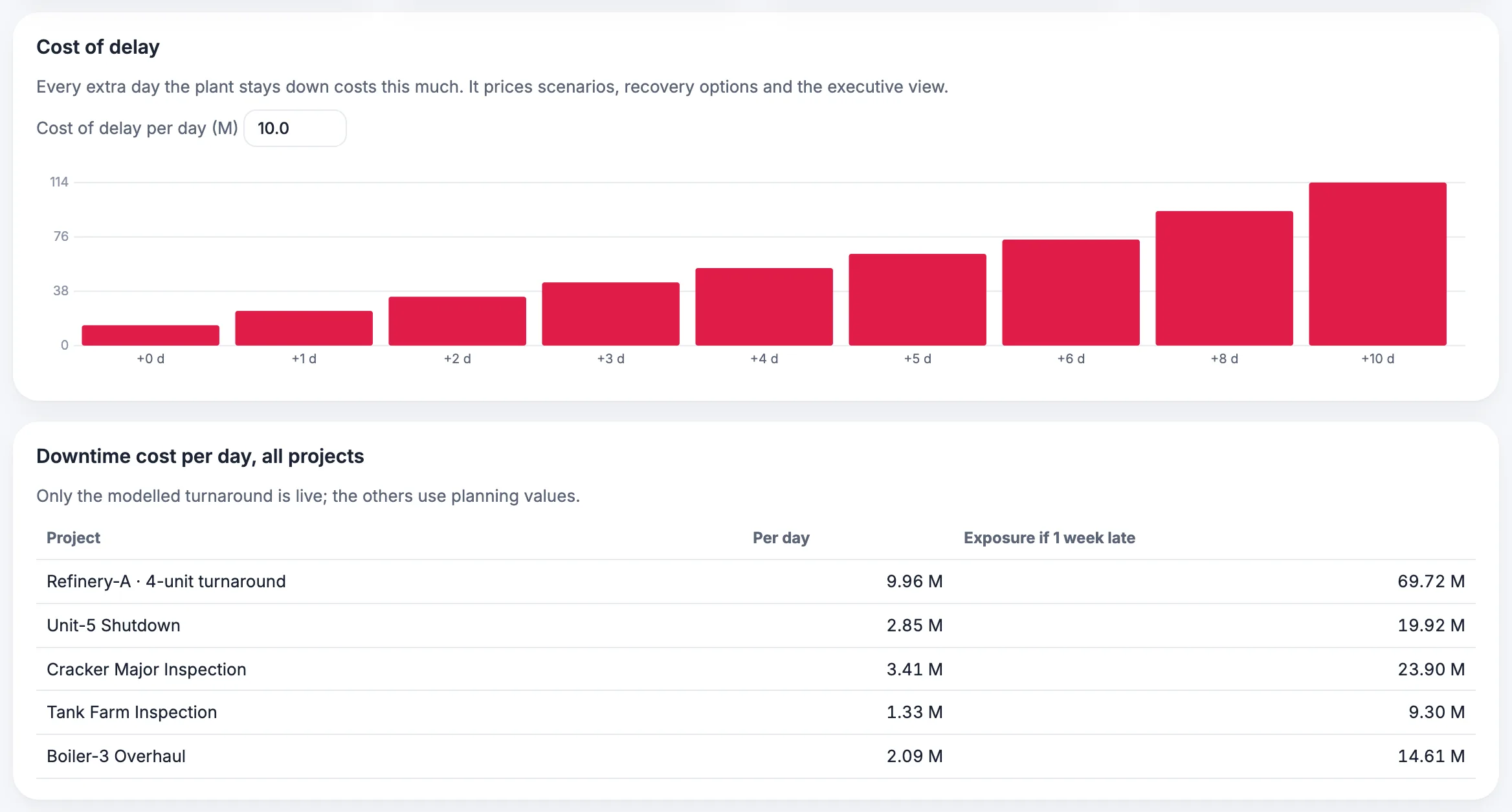
Task: Select the Unit-5 Shutdown project name
Action: coord(113,626)
